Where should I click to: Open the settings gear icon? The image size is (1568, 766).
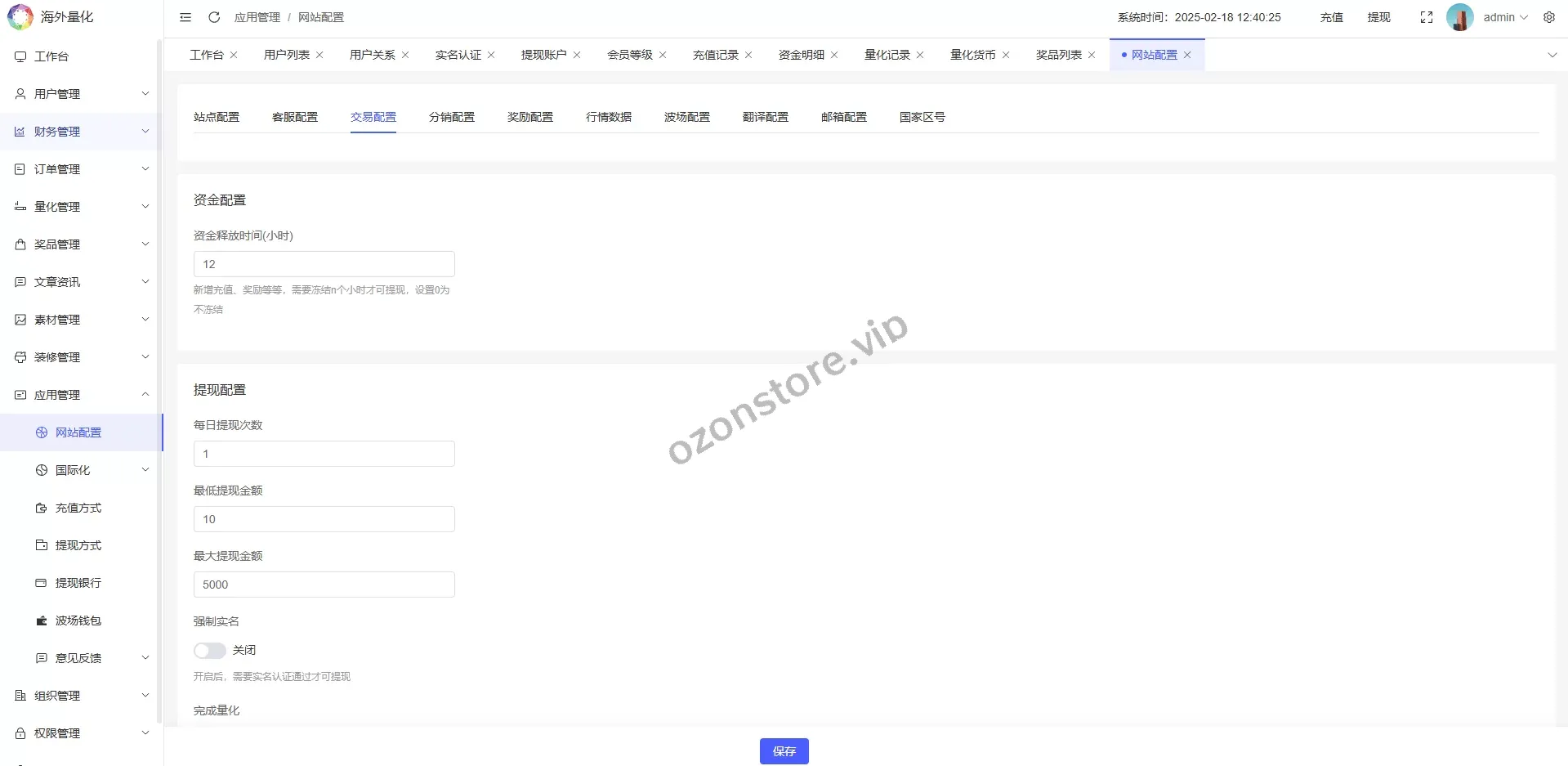pyautogui.click(x=1548, y=17)
